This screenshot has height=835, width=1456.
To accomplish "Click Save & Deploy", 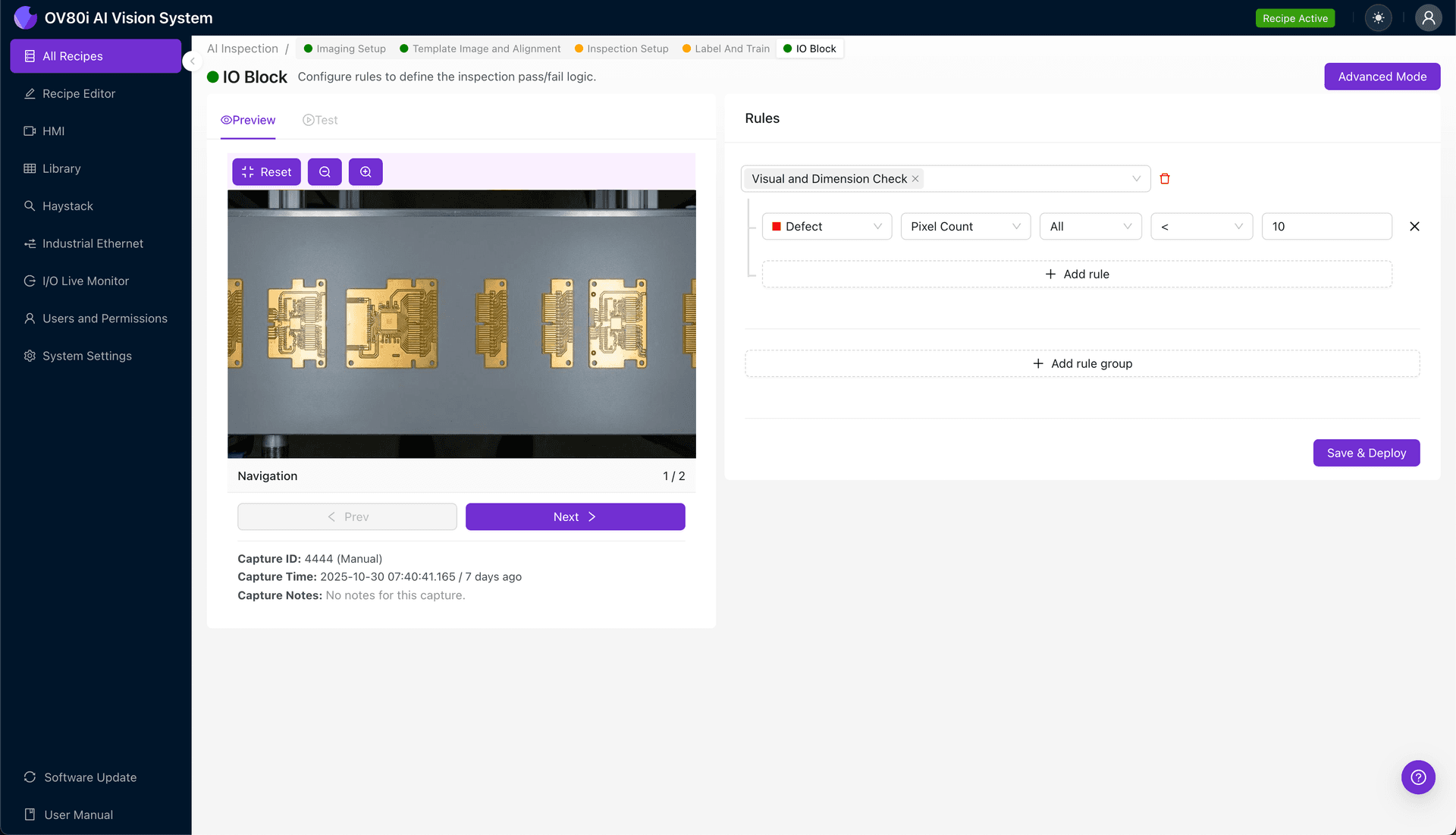I will [x=1367, y=453].
